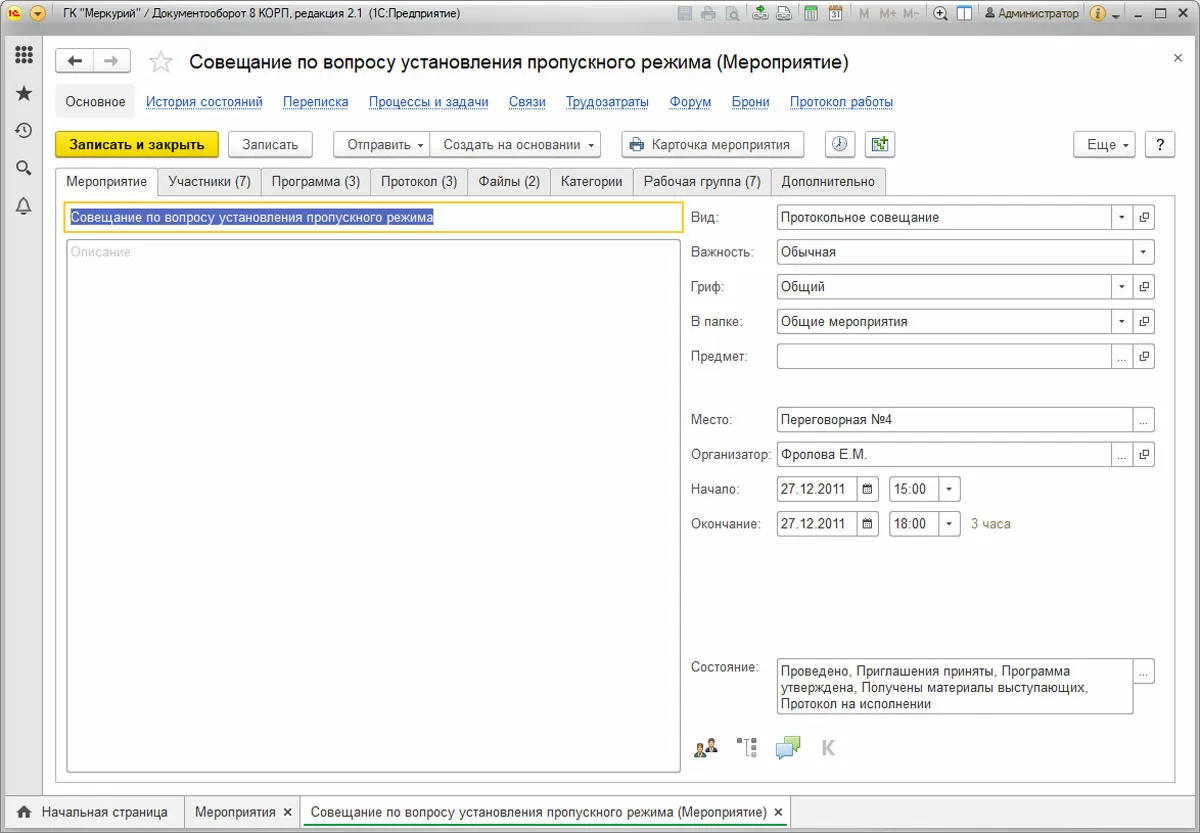Image resolution: width=1200 pixels, height=833 pixels.
Task: Open the discussion chat bubbles icon
Action: [x=788, y=747]
